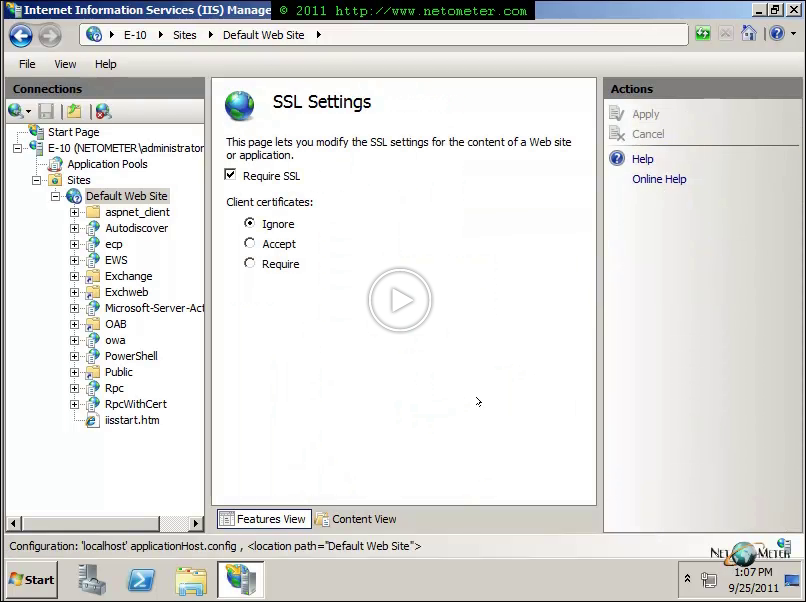The height and width of the screenshot is (602, 806).
Task: Switch to the Content View tab
Action: click(356, 519)
